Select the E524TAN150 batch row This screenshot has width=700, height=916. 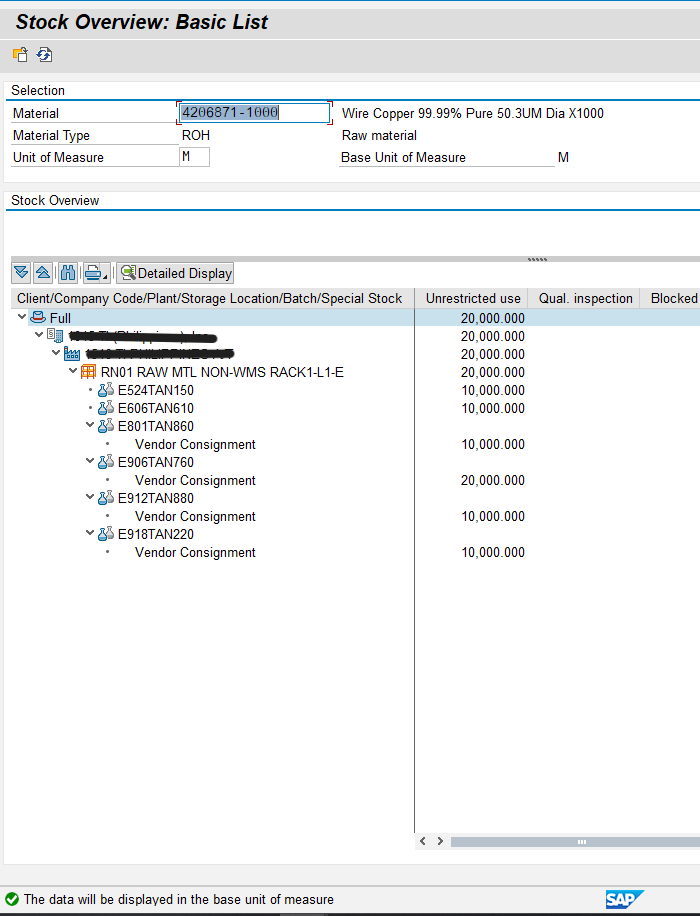(155, 390)
